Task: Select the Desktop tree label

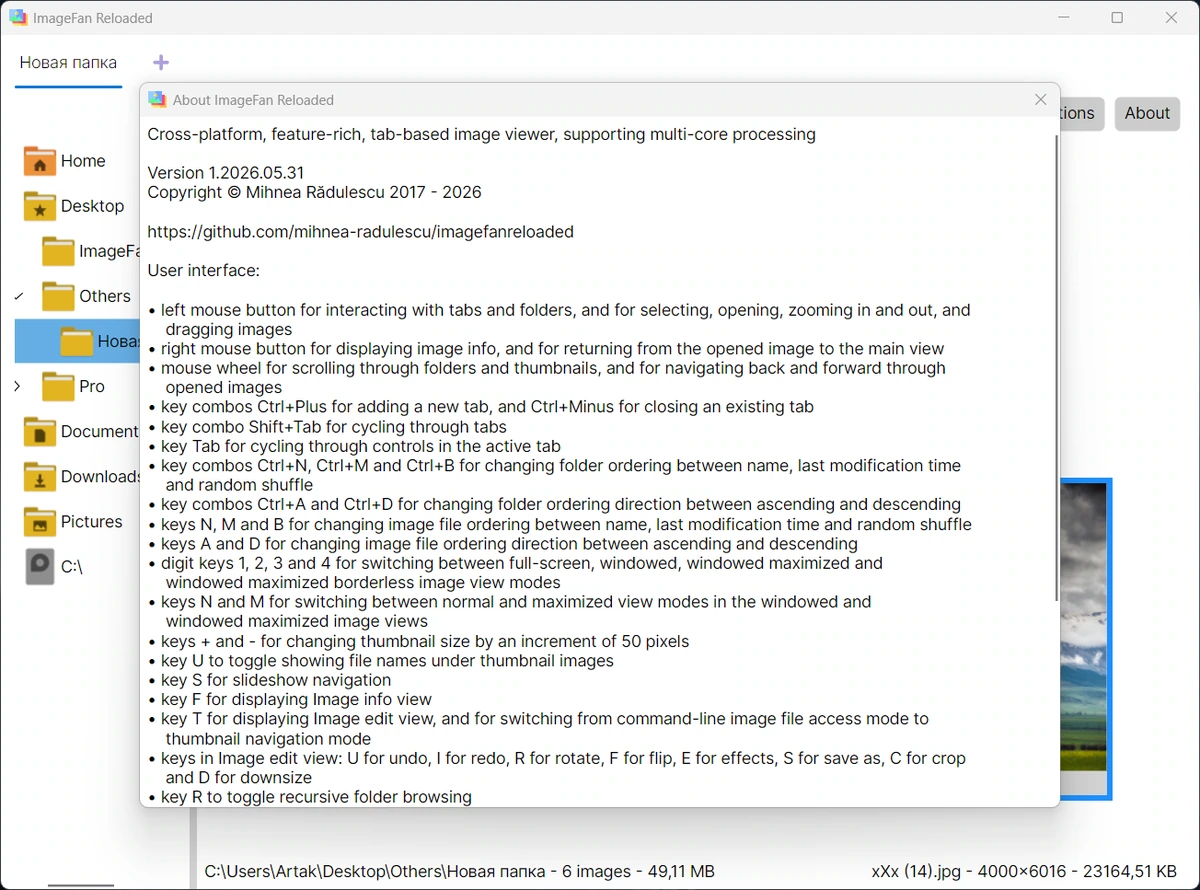Action: 93,206
